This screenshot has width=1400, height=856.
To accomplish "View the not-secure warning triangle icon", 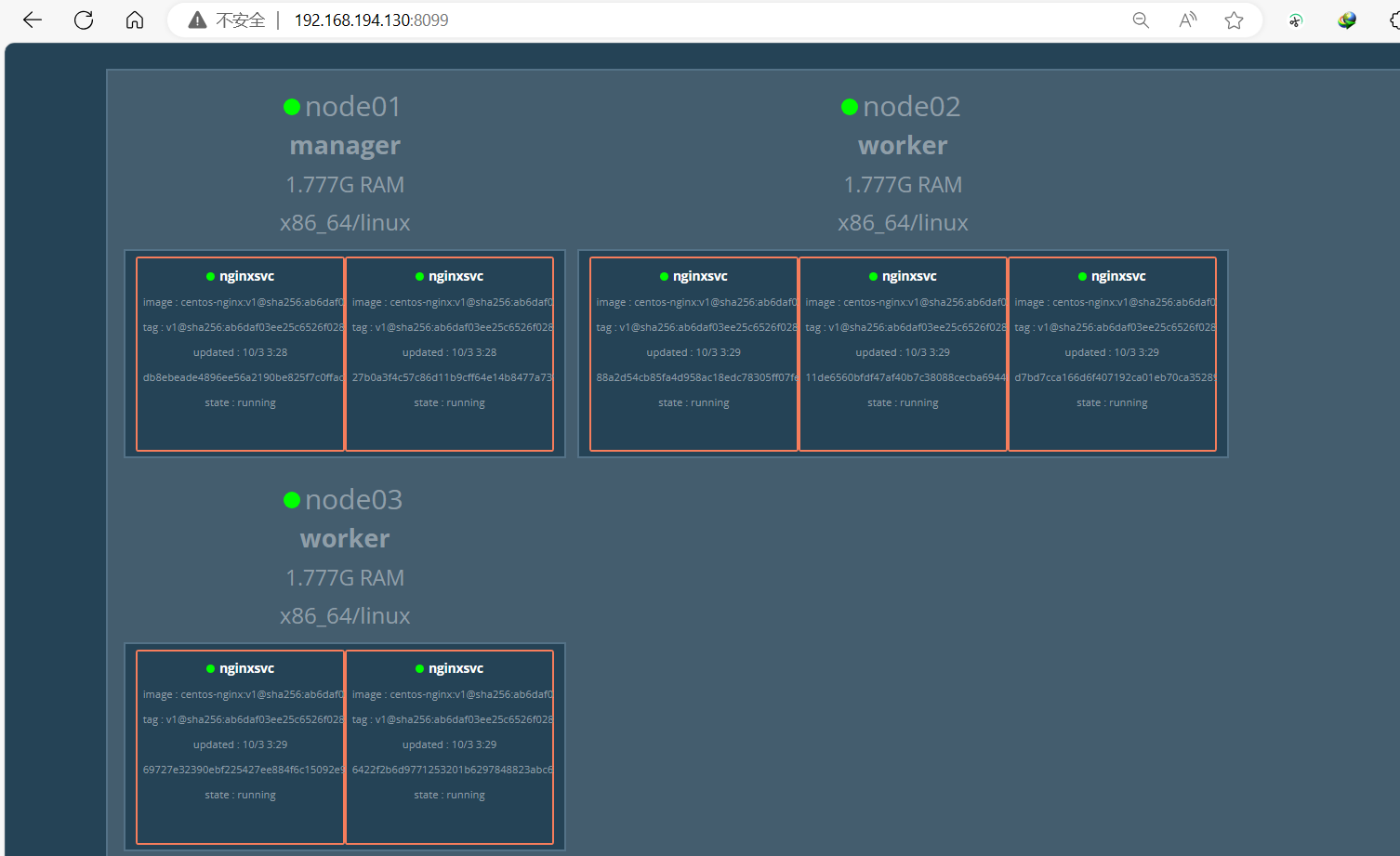I will [197, 20].
